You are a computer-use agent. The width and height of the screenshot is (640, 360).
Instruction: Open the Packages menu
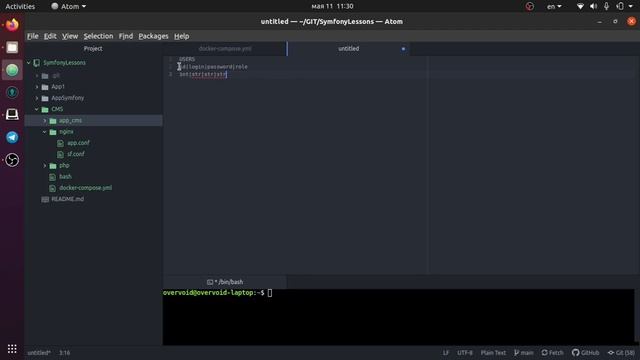point(153,36)
